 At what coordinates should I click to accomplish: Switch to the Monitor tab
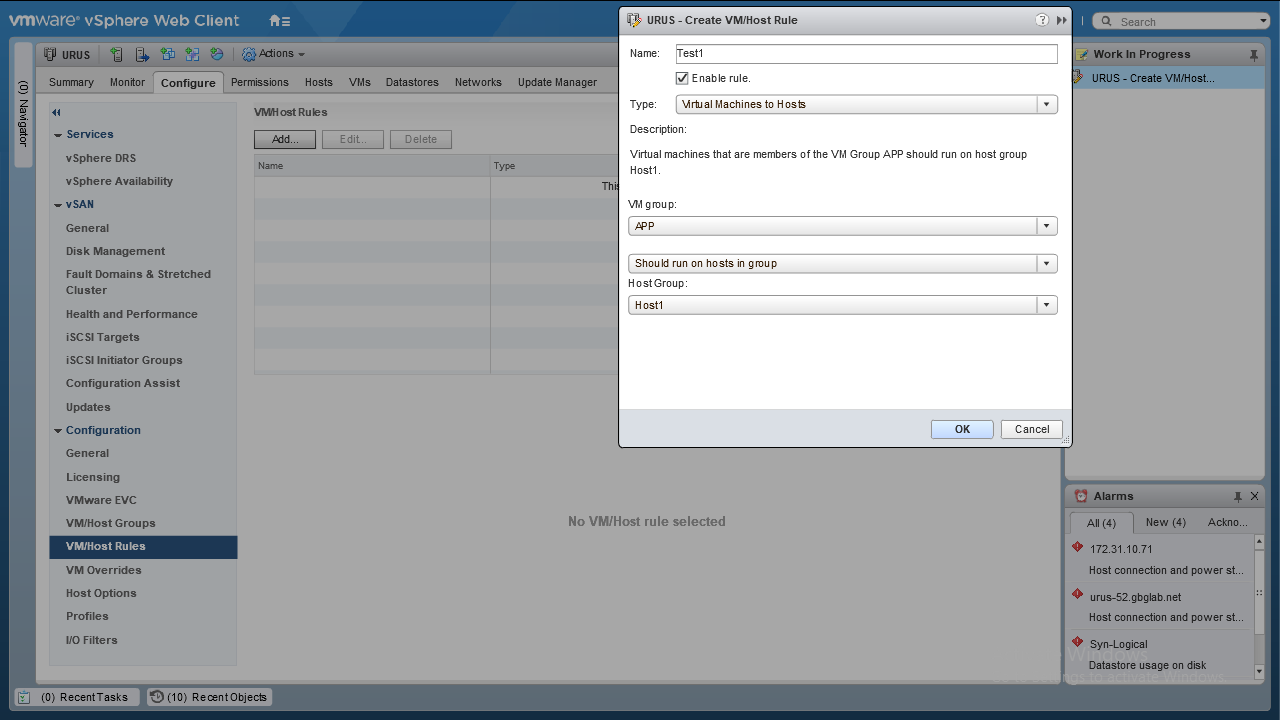point(127,82)
